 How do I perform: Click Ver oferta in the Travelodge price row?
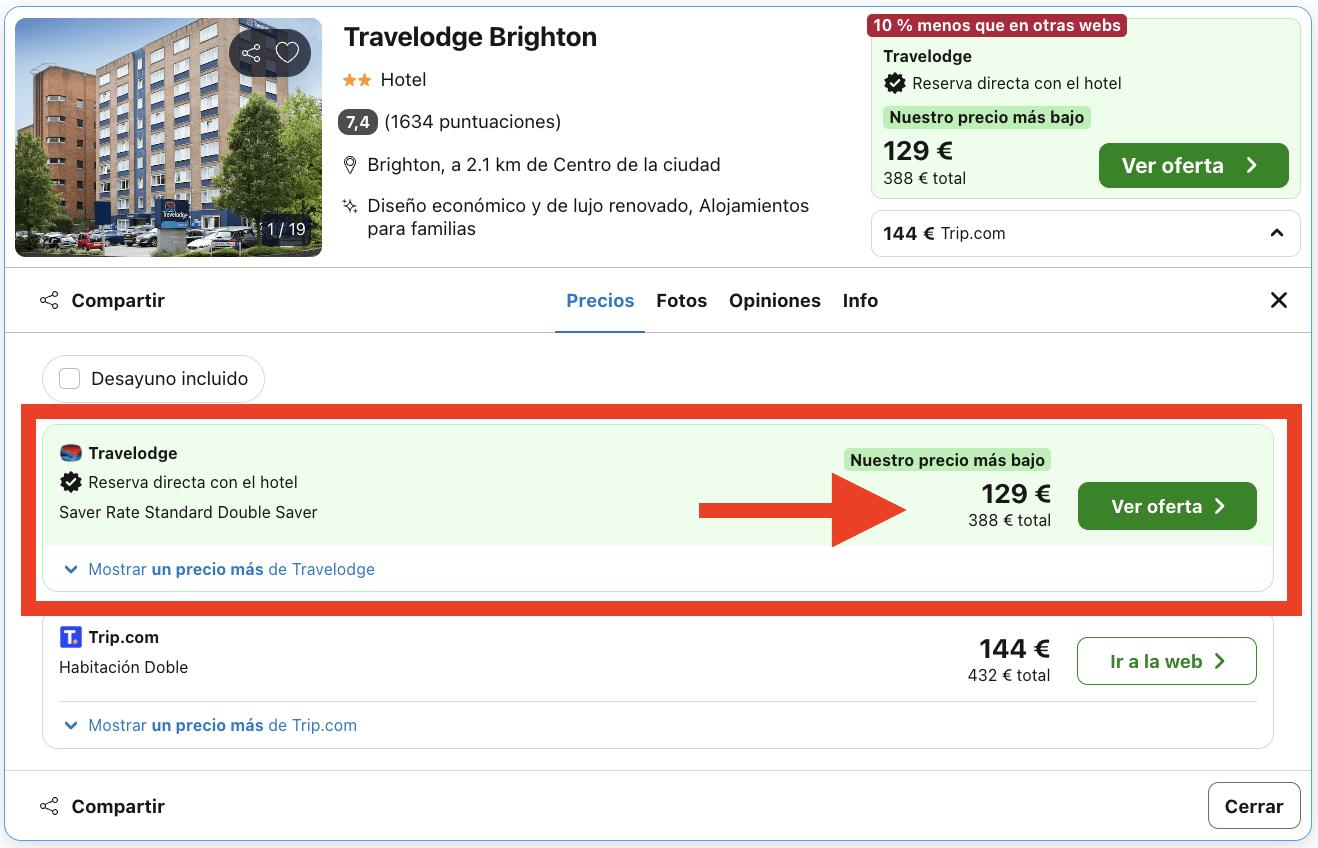pyautogui.click(x=1167, y=506)
